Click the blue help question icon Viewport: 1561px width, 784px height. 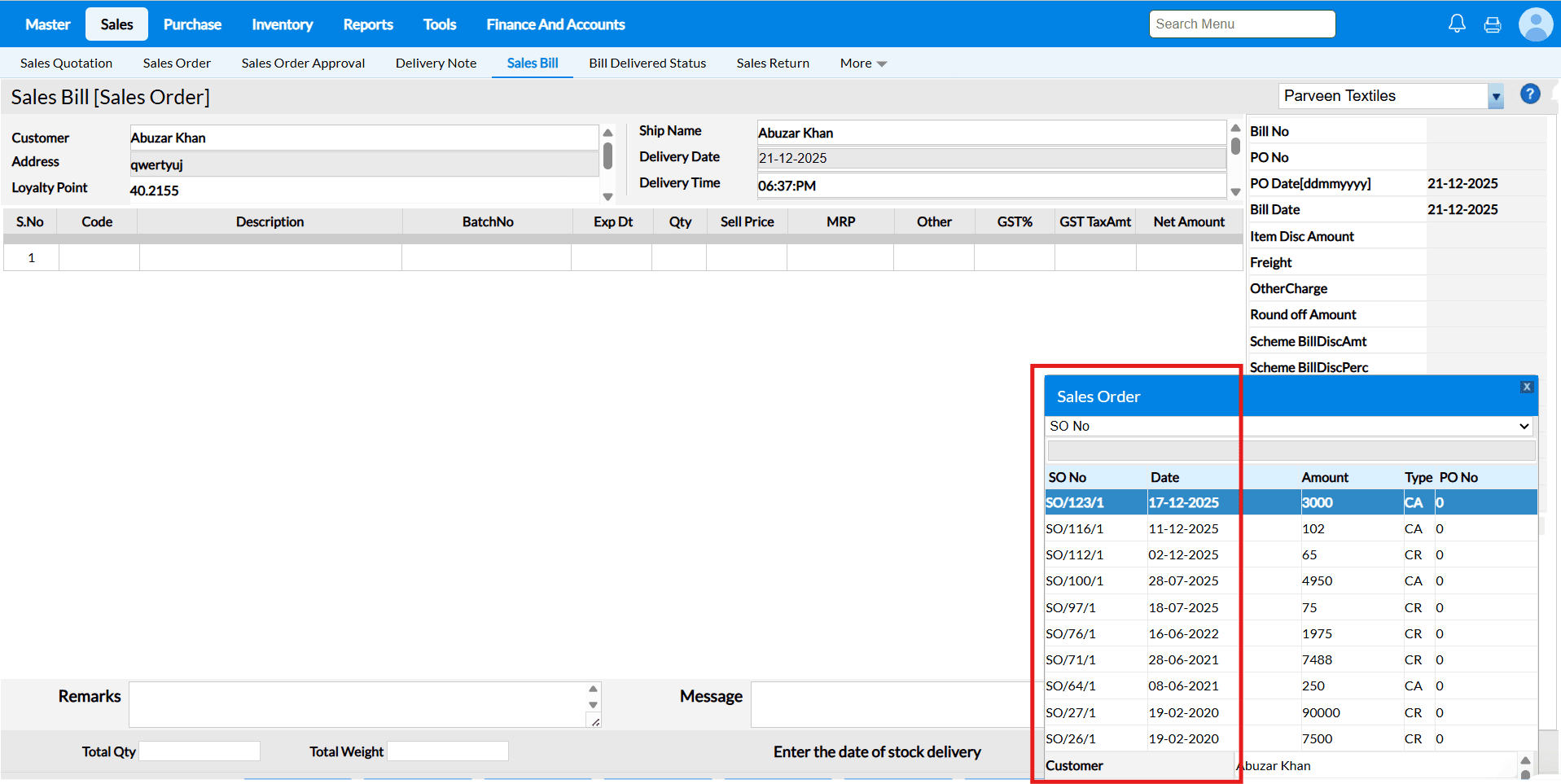click(x=1530, y=94)
